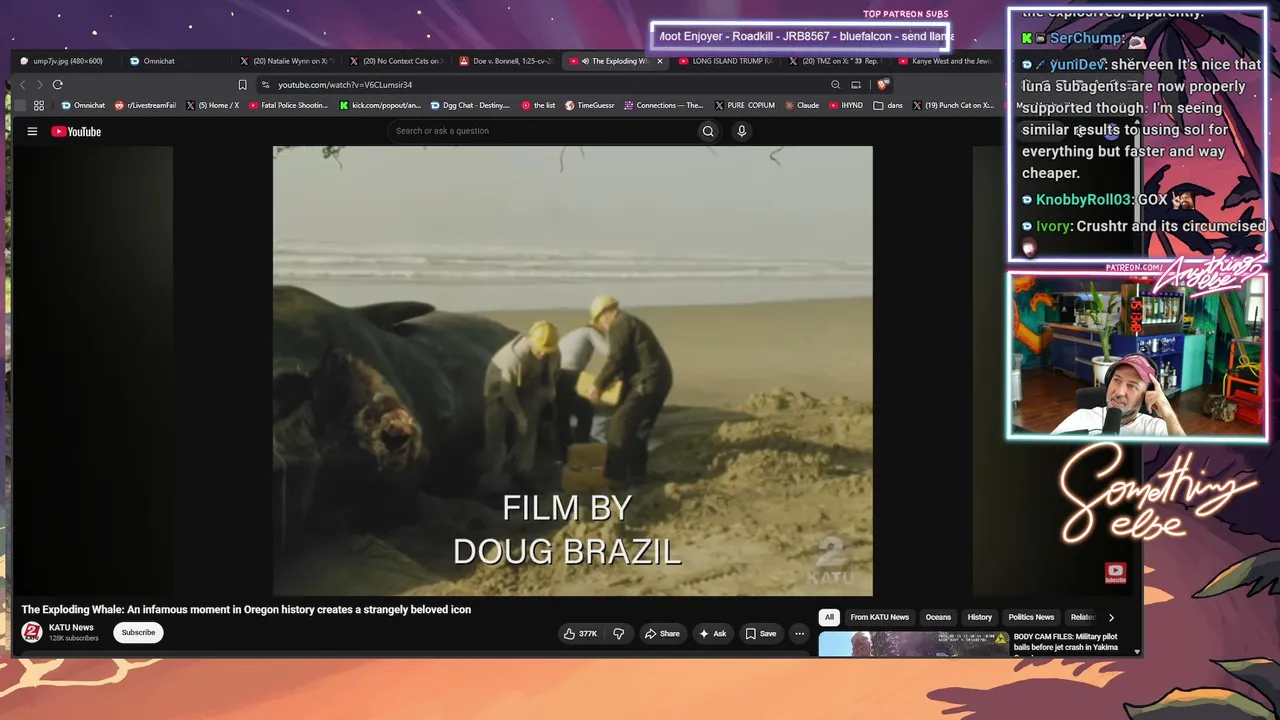Open the TimeGuessr bookmark
1280x720 pixels.
588,105
